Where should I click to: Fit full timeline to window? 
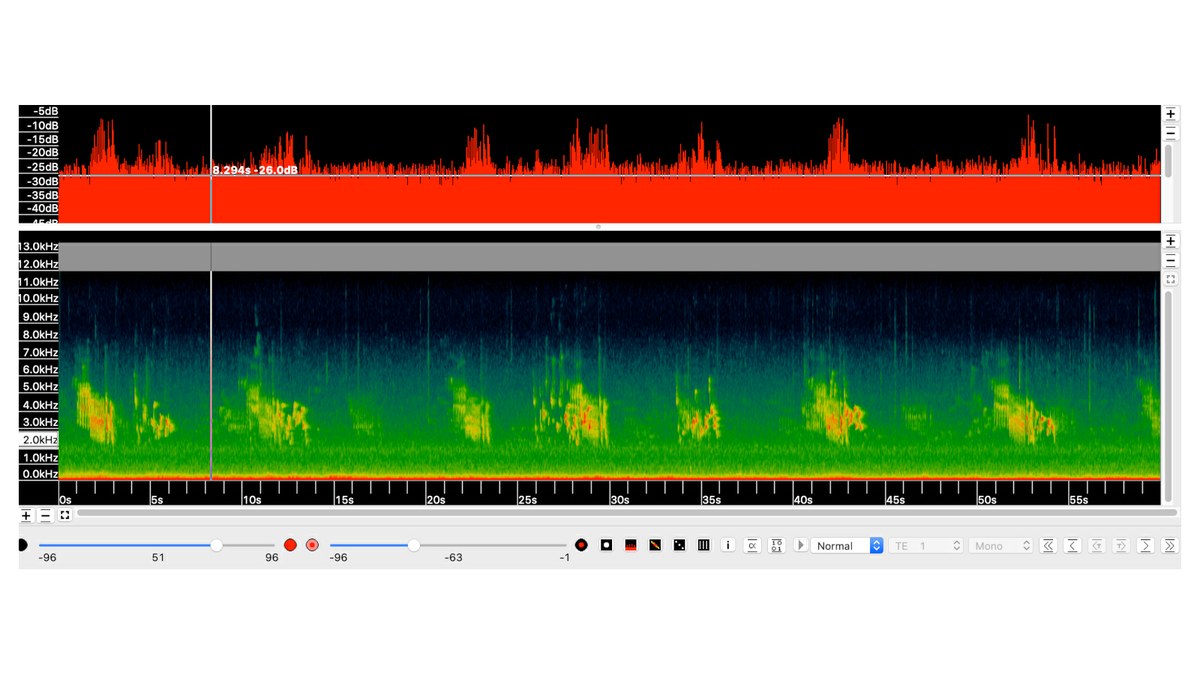point(65,516)
